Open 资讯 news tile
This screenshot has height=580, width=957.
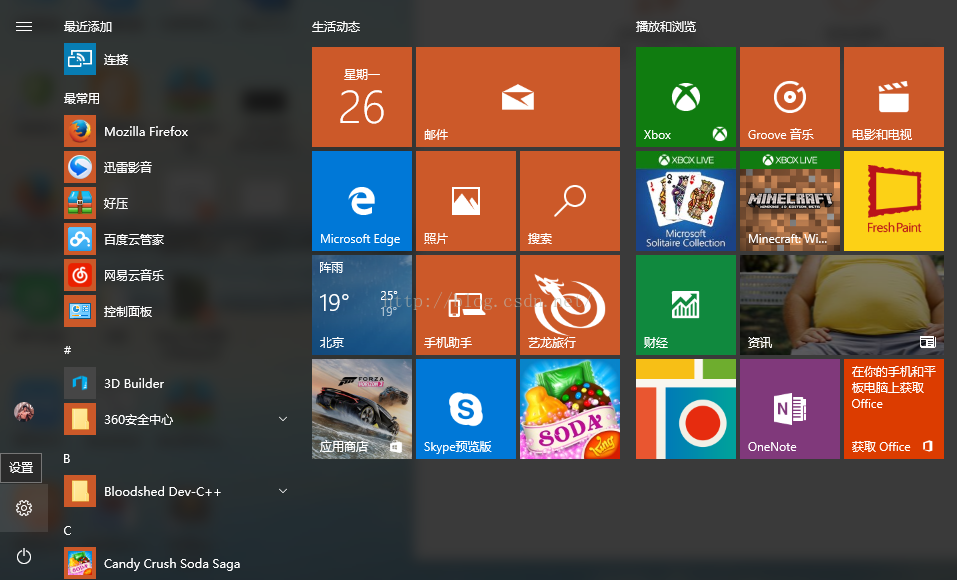(x=842, y=305)
